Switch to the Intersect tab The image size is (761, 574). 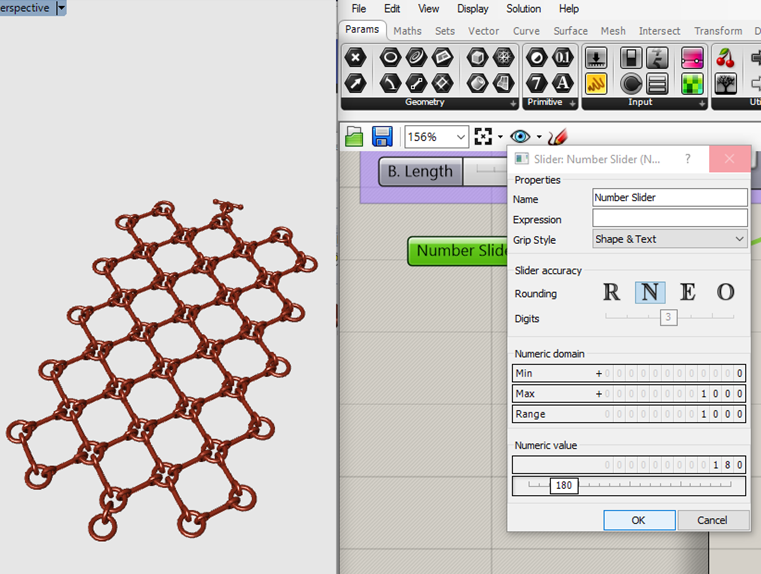tap(659, 31)
